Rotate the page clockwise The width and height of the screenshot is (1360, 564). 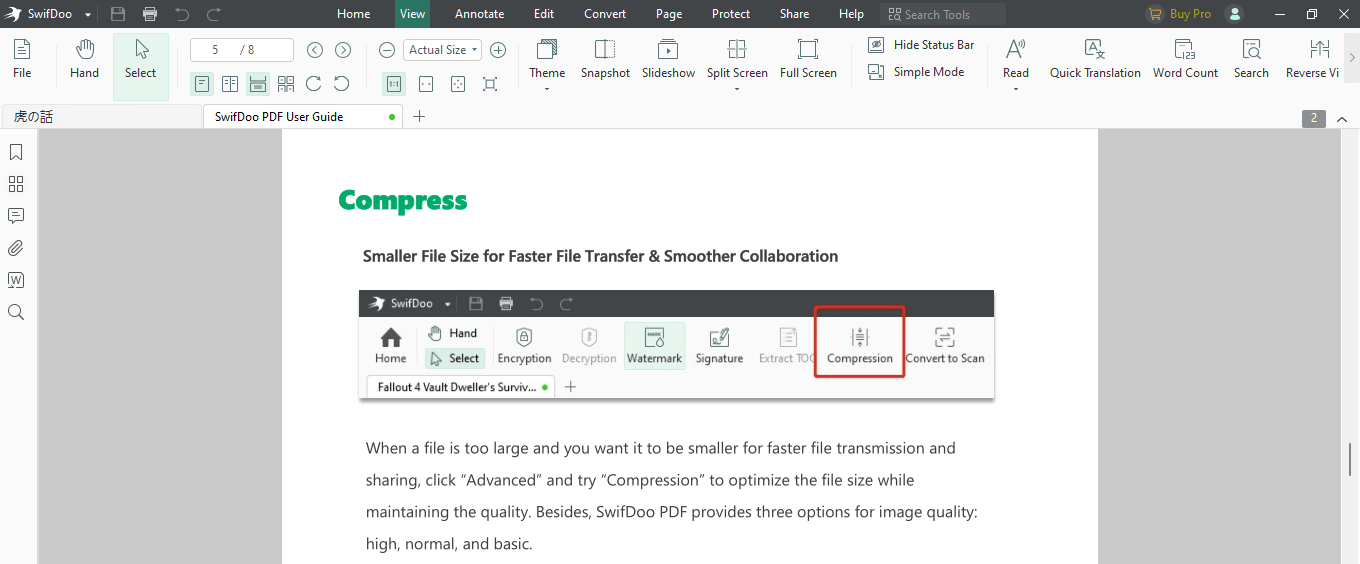pos(314,84)
